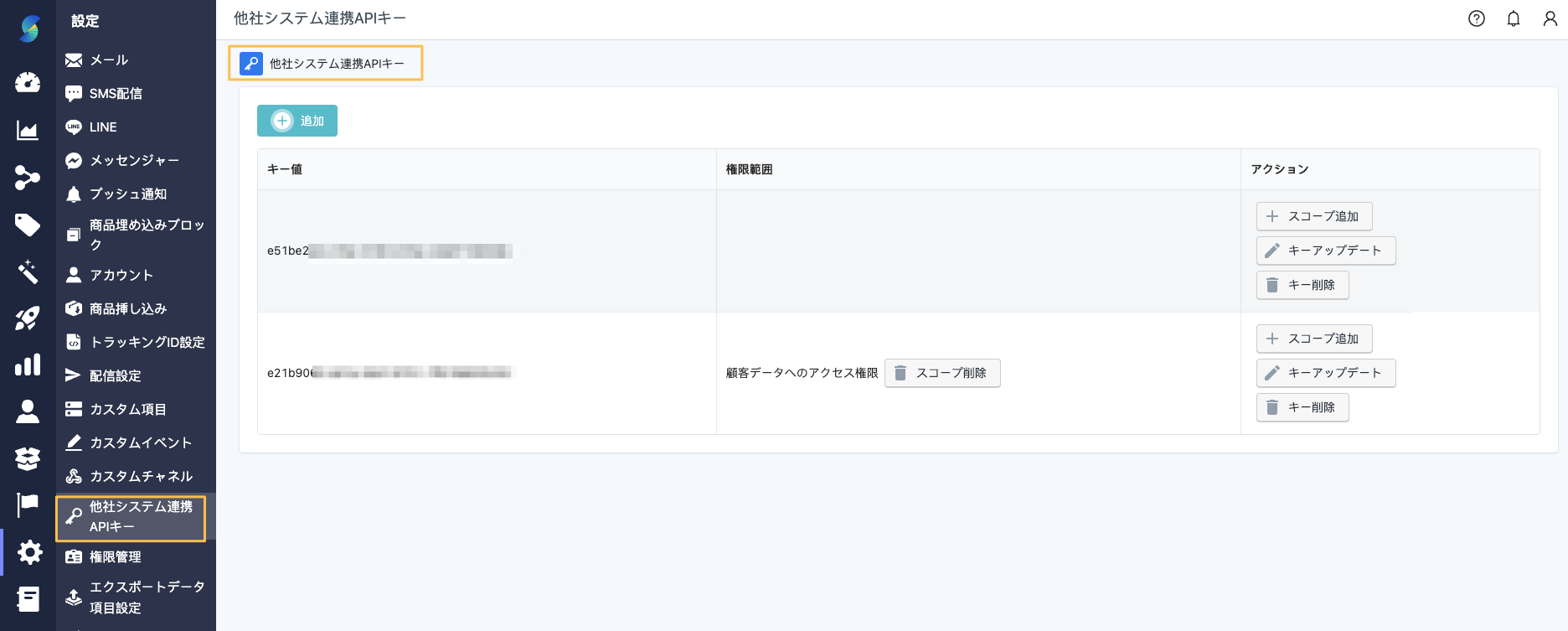The width and height of the screenshot is (1568, 631).
Task: Open アカウント settings
Action: click(x=136, y=275)
